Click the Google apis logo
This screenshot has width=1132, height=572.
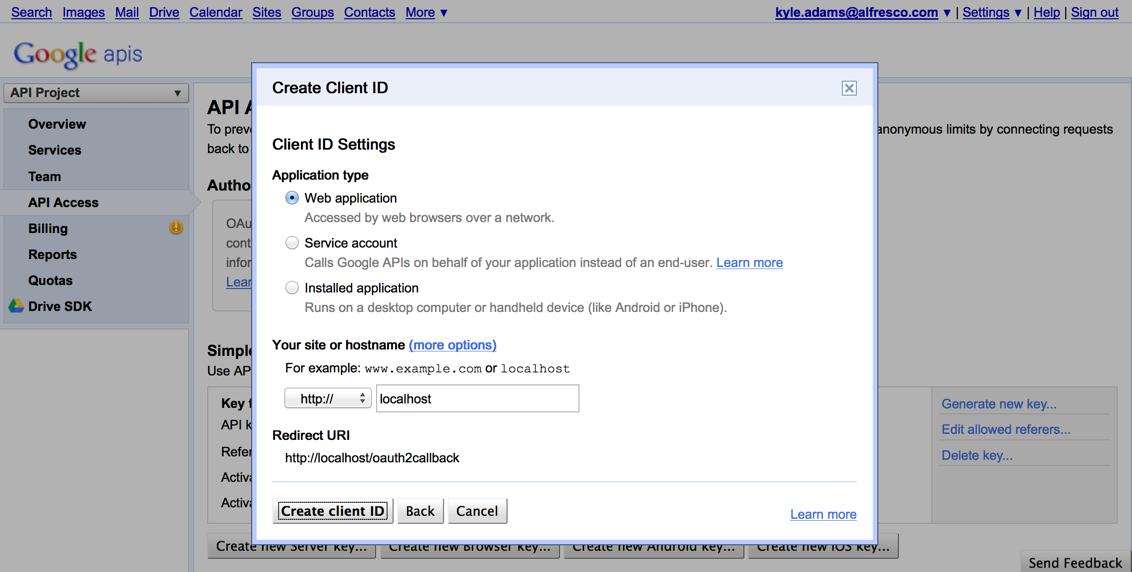[x=78, y=54]
